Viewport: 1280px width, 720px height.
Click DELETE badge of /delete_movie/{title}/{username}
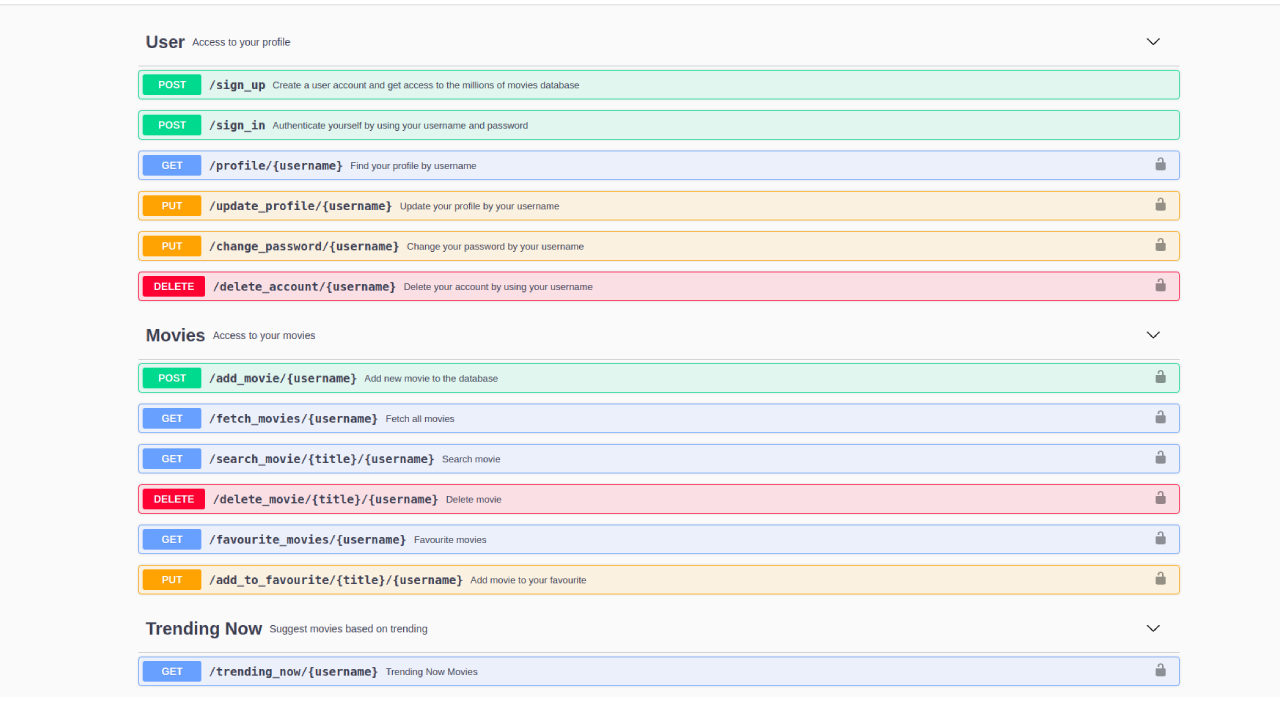[174, 499]
